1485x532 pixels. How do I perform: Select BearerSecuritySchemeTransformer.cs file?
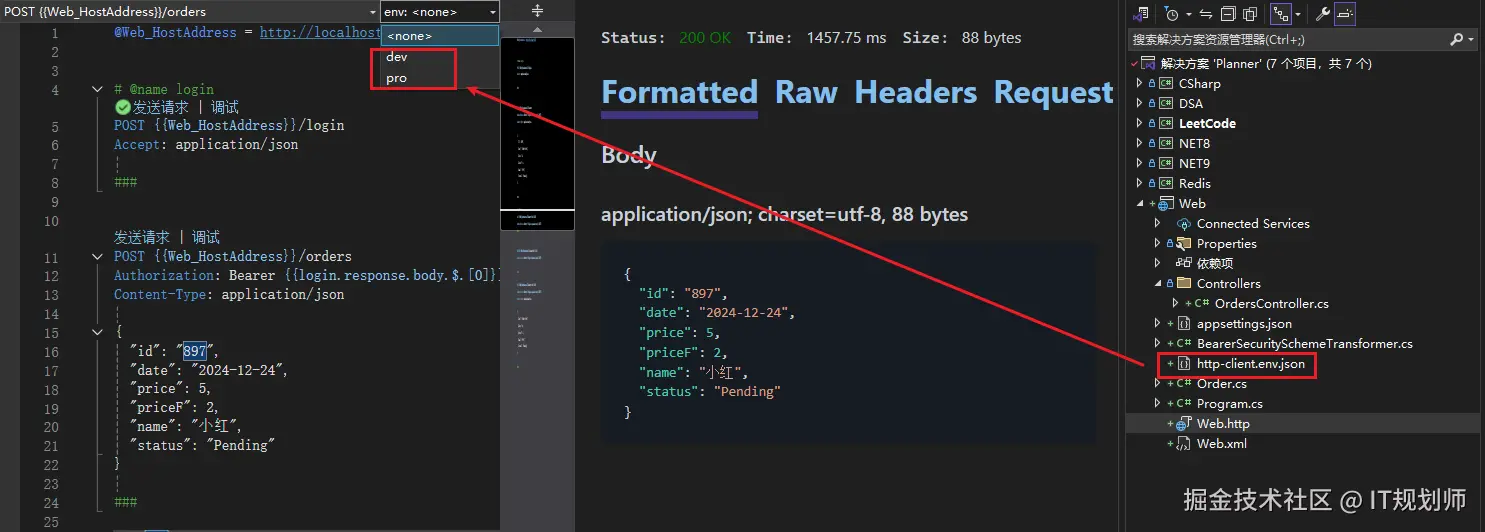pyautogui.click(x=1305, y=343)
